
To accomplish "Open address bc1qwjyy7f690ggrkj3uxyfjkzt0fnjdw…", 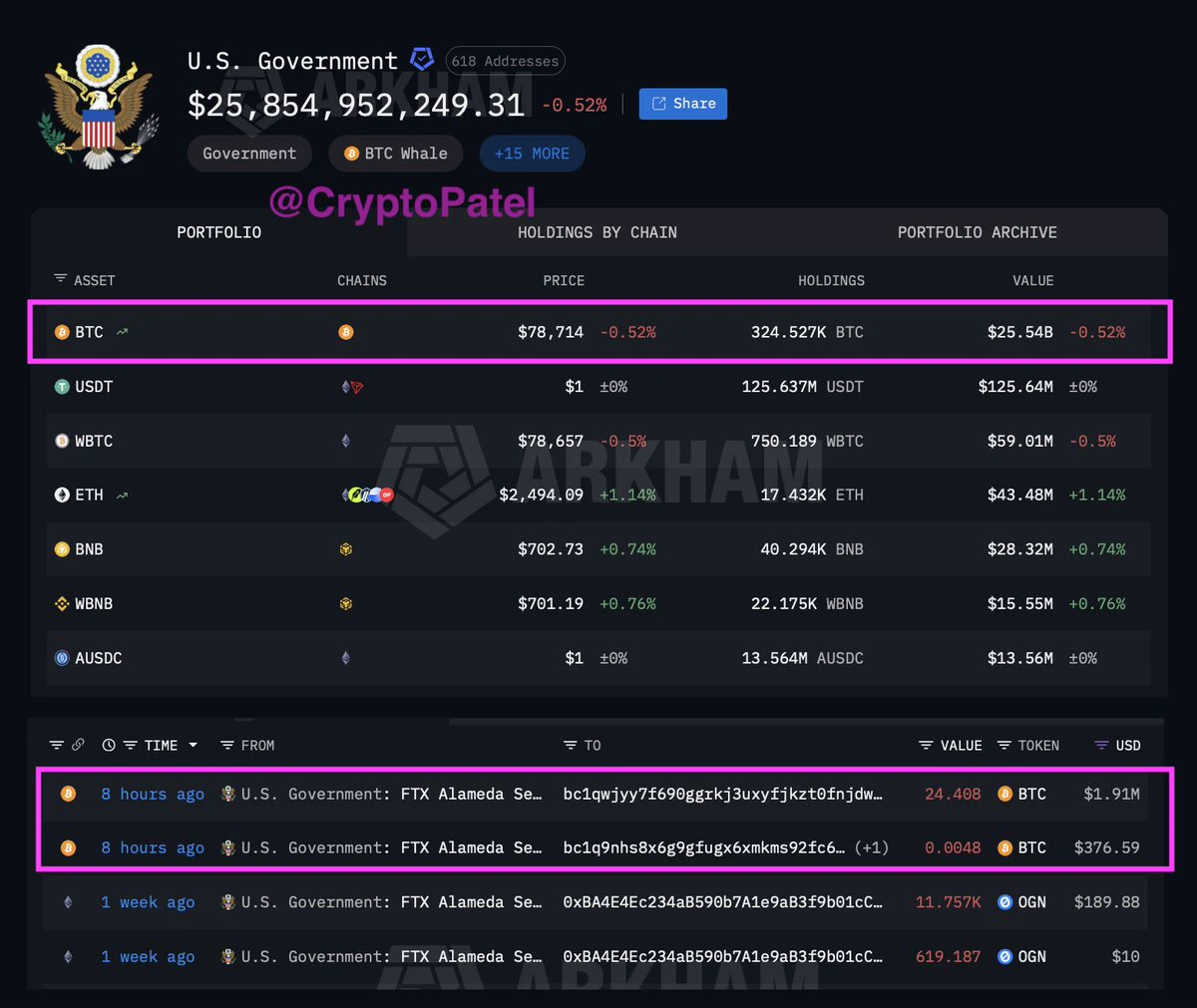I will pyautogui.click(x=723, y=795).
